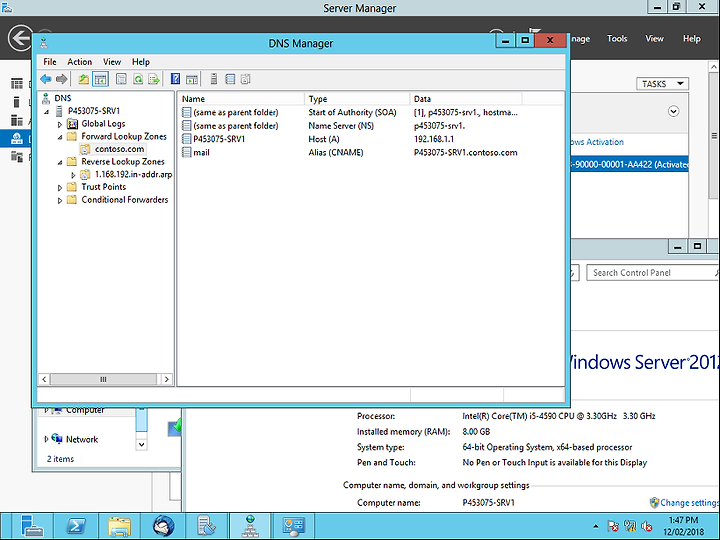Expand the 1.168.192.in-addr.arpa zone

pos(73,175)
